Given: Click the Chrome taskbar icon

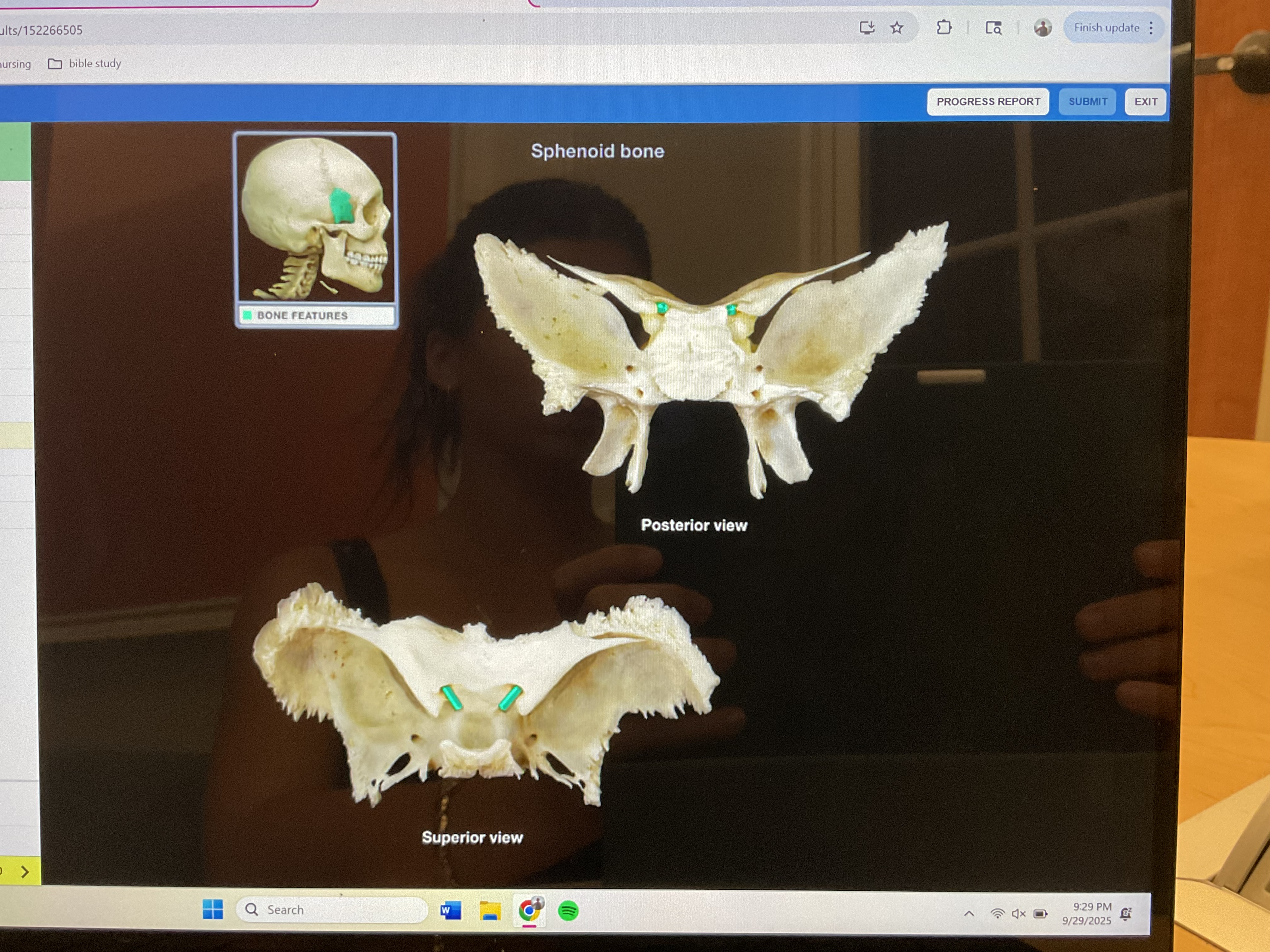Looking at the screenshot, I should (529, 911).
